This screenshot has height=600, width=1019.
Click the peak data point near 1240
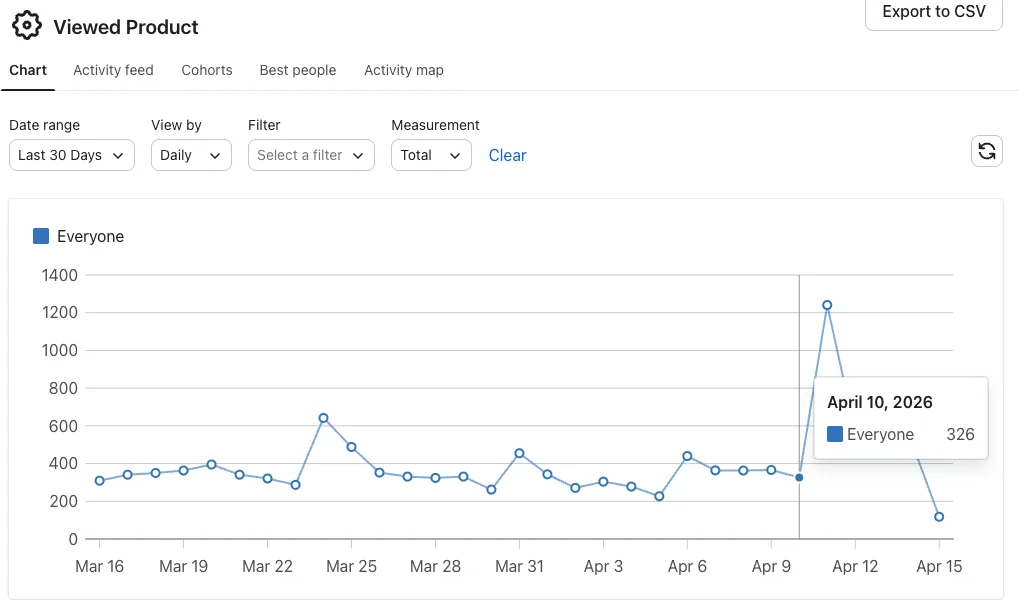click(x=827, y=305)
